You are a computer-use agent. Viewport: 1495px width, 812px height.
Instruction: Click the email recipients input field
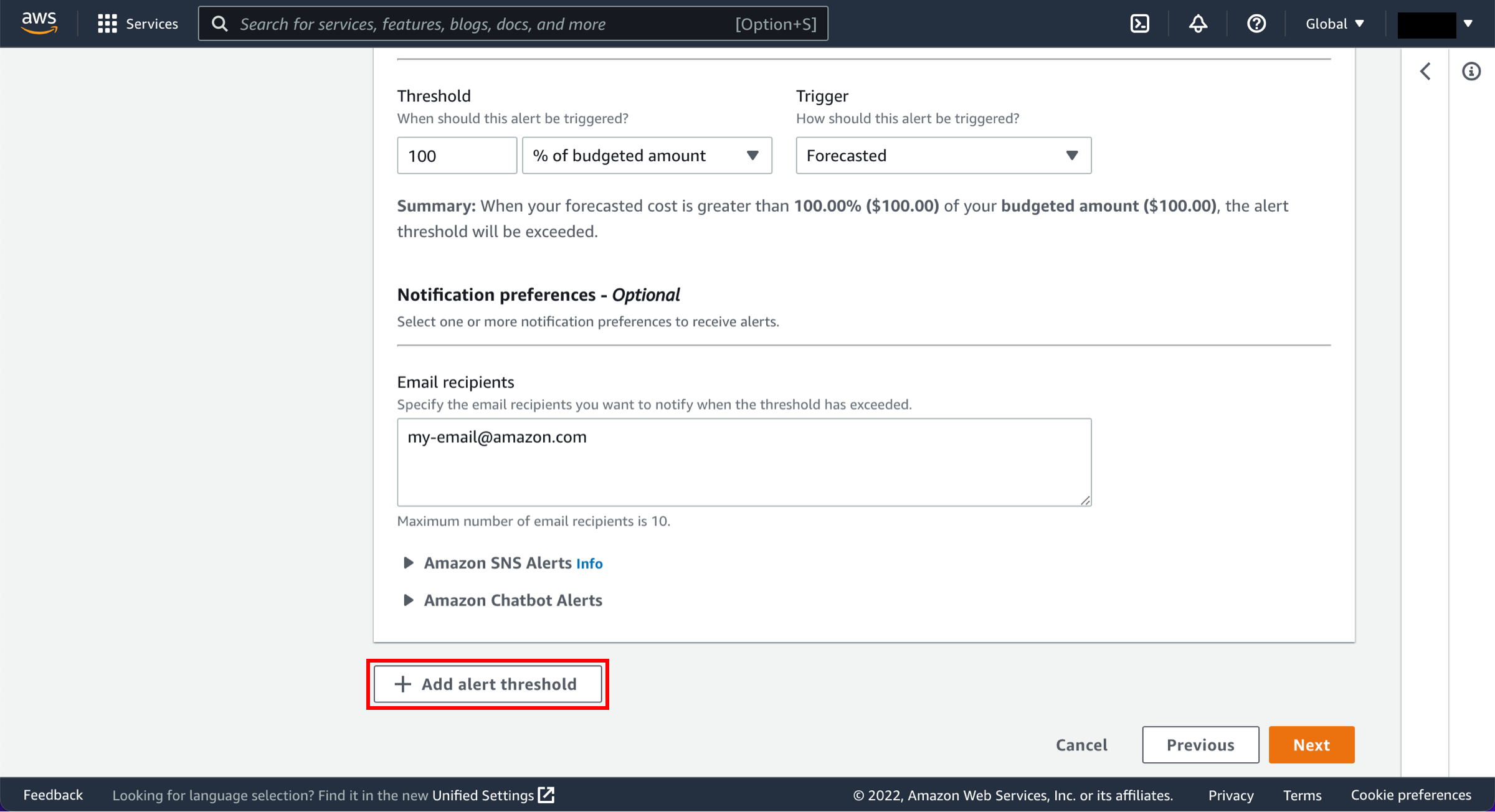tap(744, 461)
